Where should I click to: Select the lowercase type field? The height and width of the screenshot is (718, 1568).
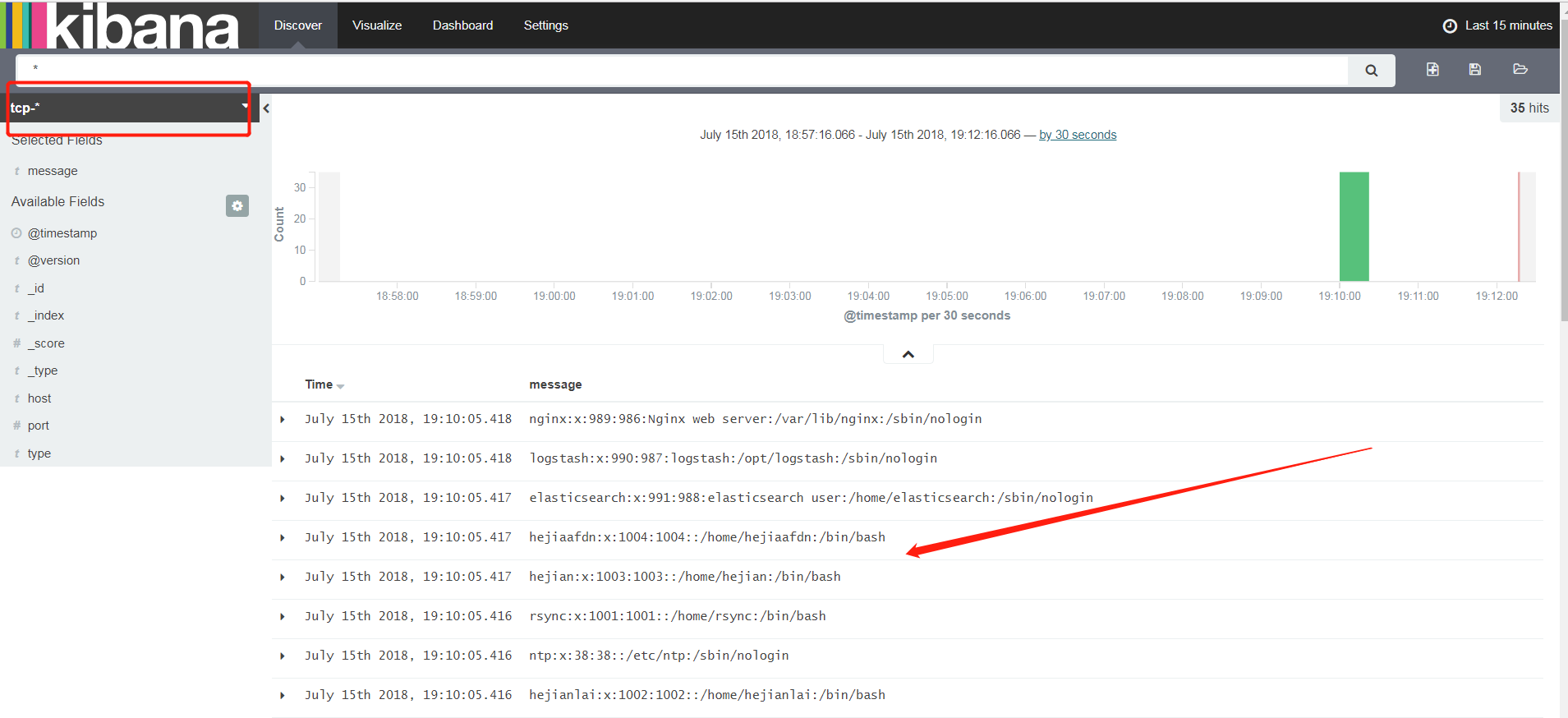(39, 453)
